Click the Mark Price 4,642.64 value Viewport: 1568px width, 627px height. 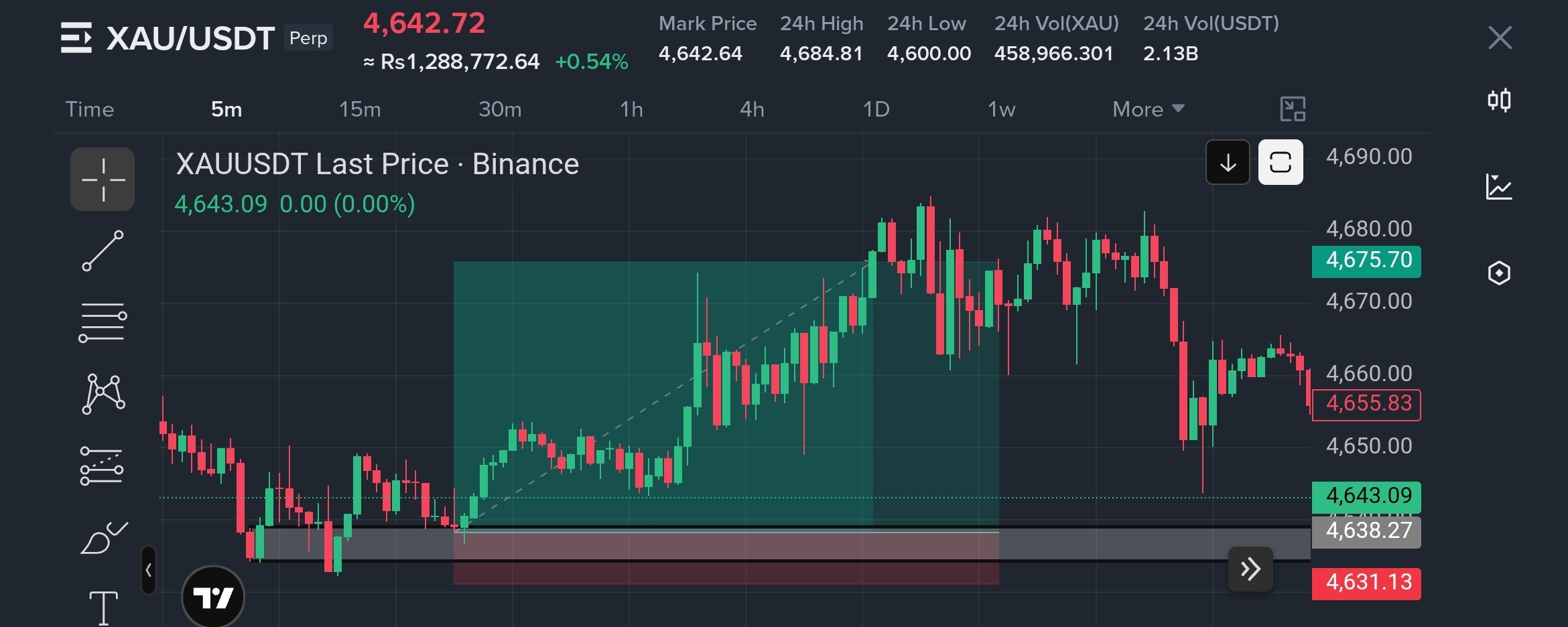[700, 54]
